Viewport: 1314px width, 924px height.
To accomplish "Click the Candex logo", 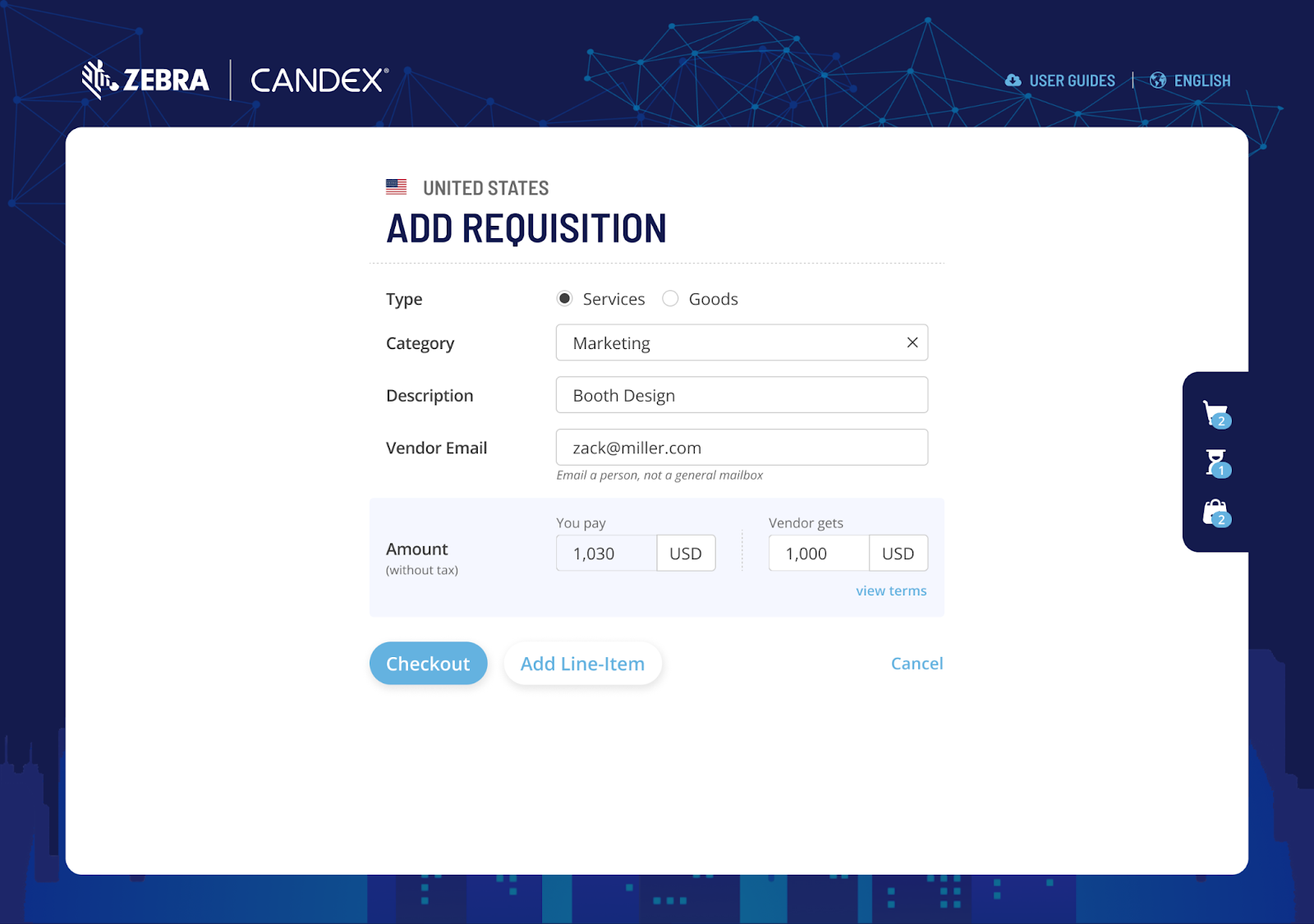I will (319, 80).
